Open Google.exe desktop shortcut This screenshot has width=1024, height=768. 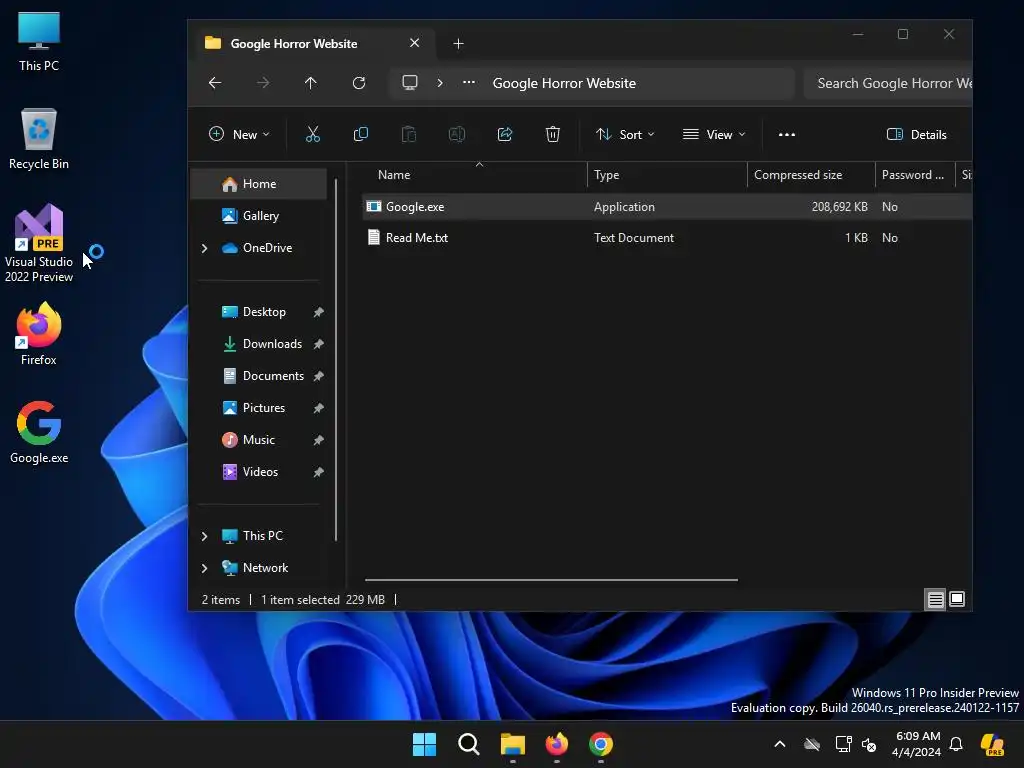click(39, 432)
